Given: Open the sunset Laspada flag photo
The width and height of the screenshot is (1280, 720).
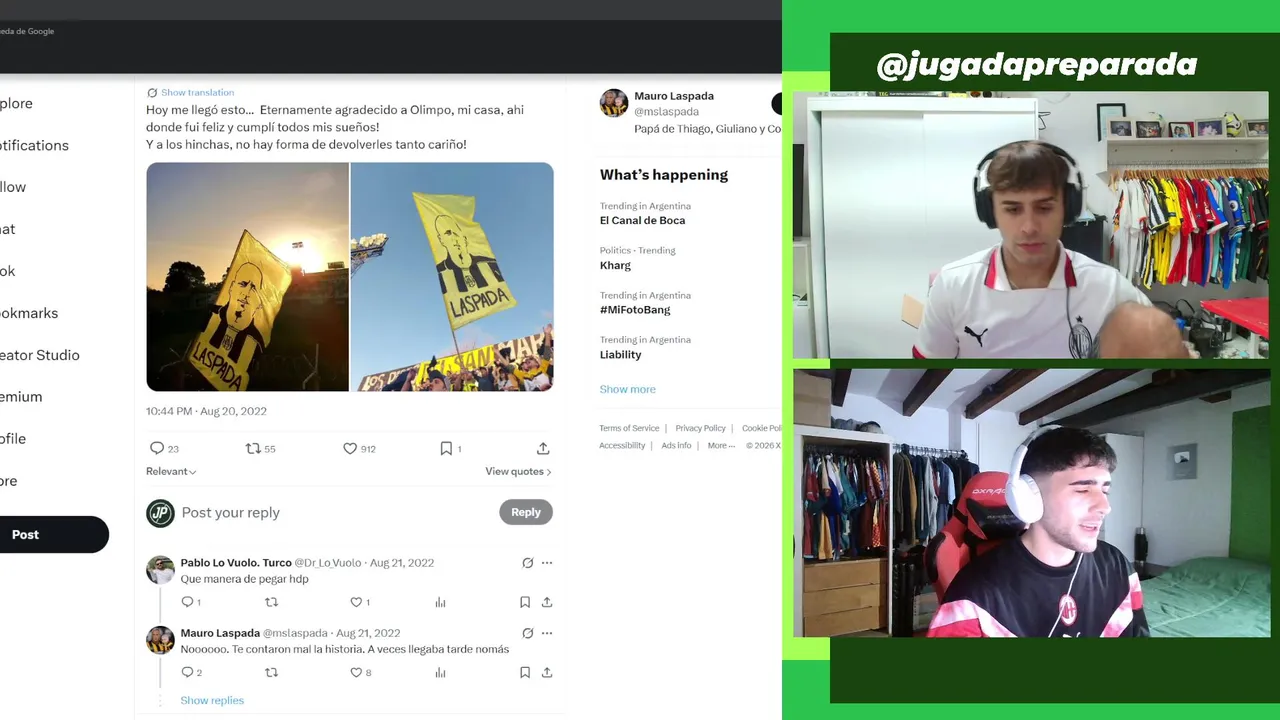Looking at the screenshot, I should pos(248,277).
